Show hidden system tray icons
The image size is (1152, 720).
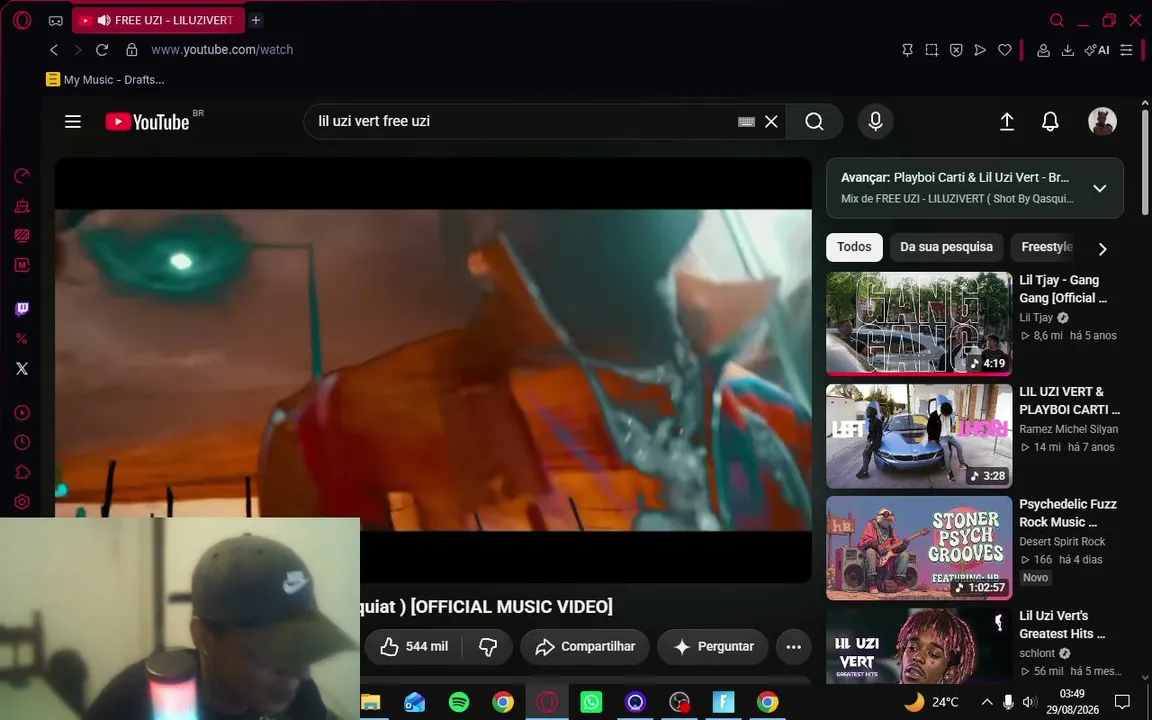987,702
